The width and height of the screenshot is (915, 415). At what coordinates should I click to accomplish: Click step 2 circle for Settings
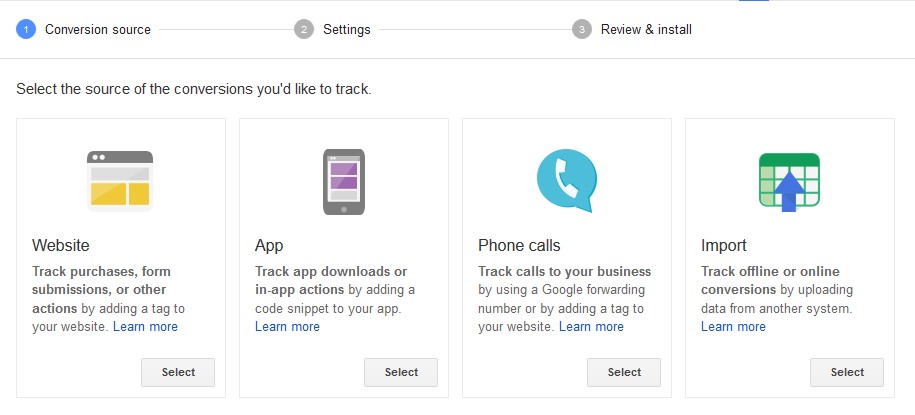point(304,29)
